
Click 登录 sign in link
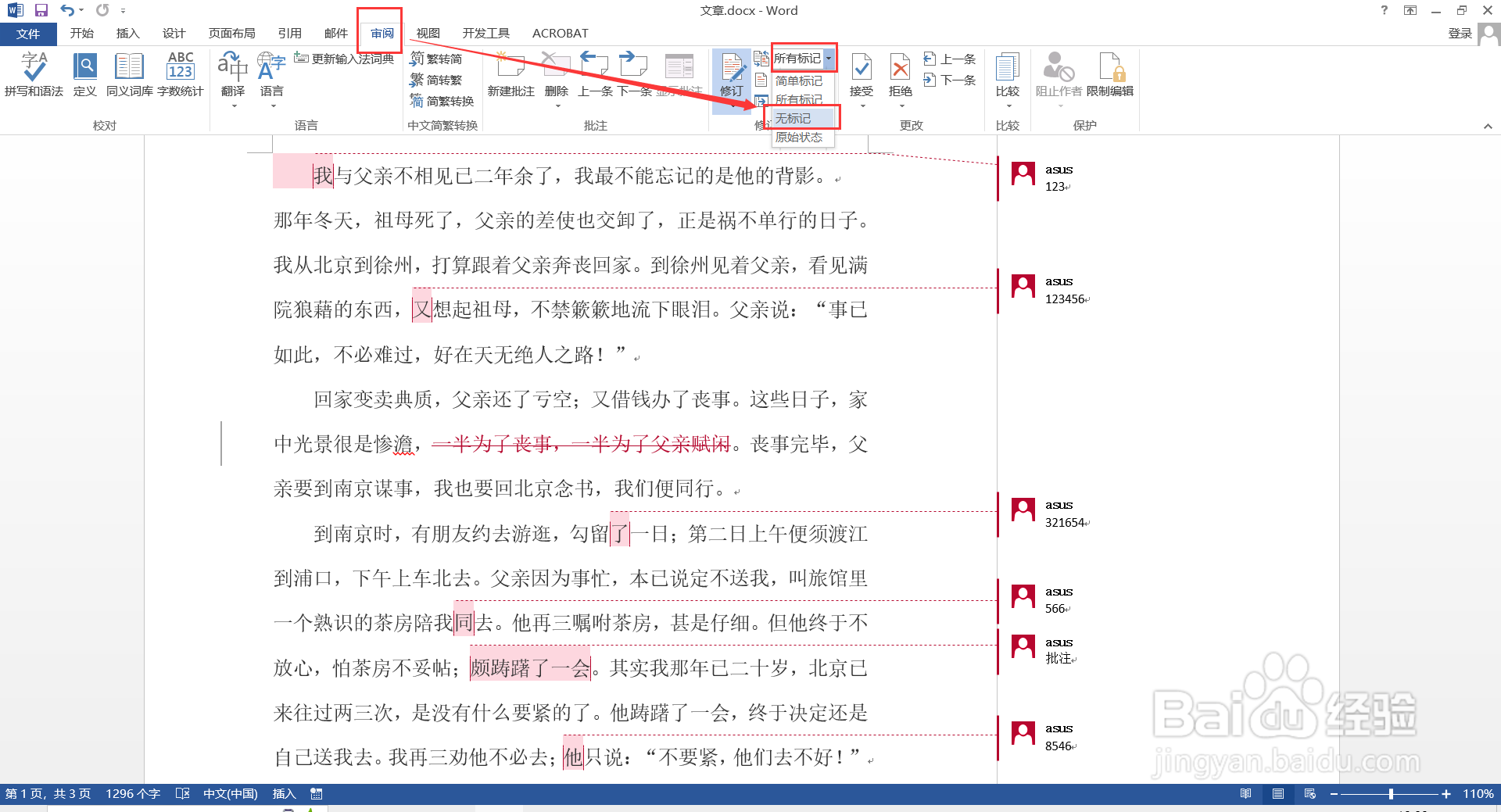click(x=1460, y=34)
